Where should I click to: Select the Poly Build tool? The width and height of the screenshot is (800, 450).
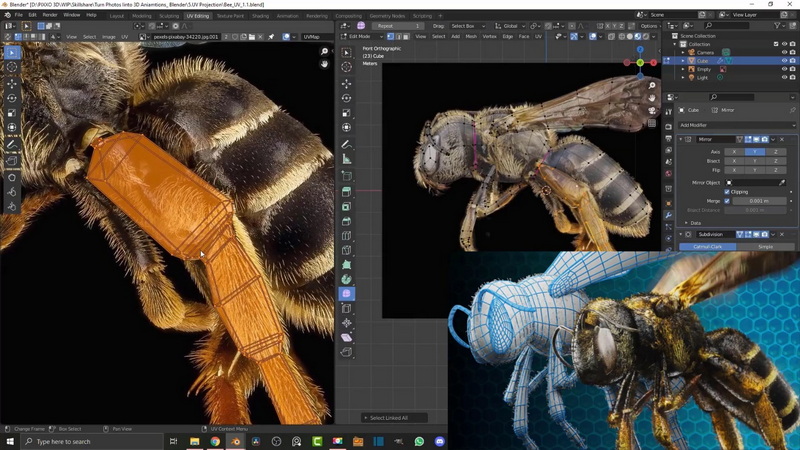click(x=346, y=265)
